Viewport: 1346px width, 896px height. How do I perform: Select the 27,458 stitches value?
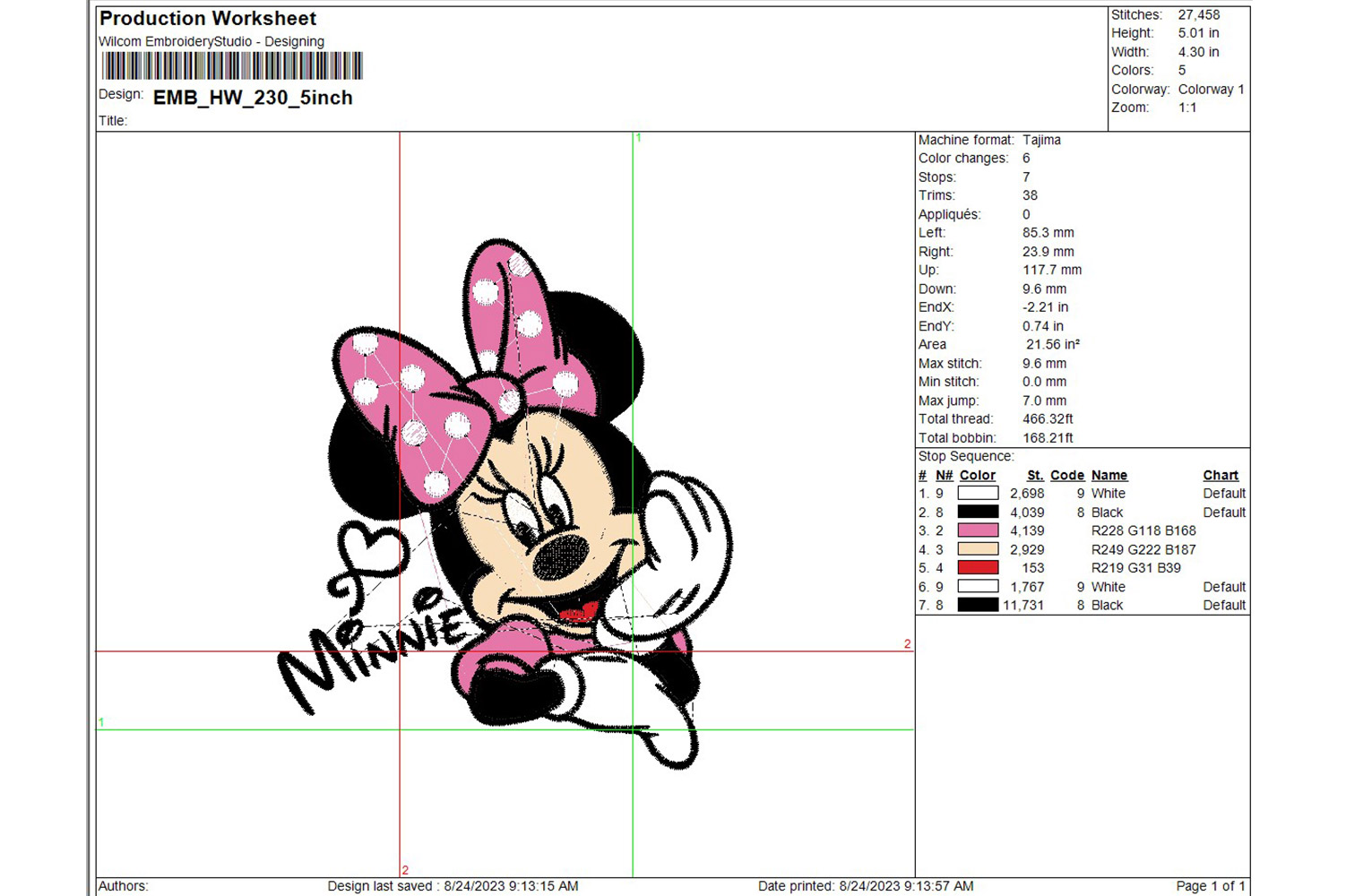coord(1198,15)
